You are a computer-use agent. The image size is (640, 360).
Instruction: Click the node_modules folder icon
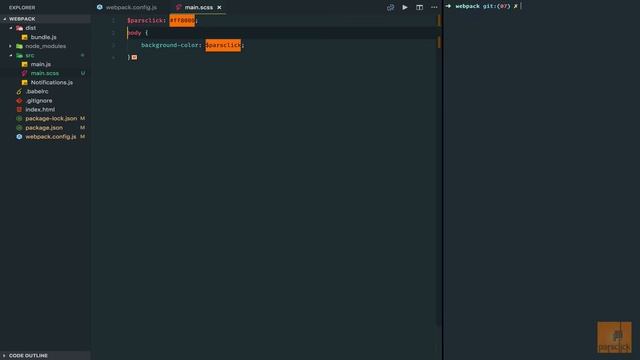[x=19, y=46]
